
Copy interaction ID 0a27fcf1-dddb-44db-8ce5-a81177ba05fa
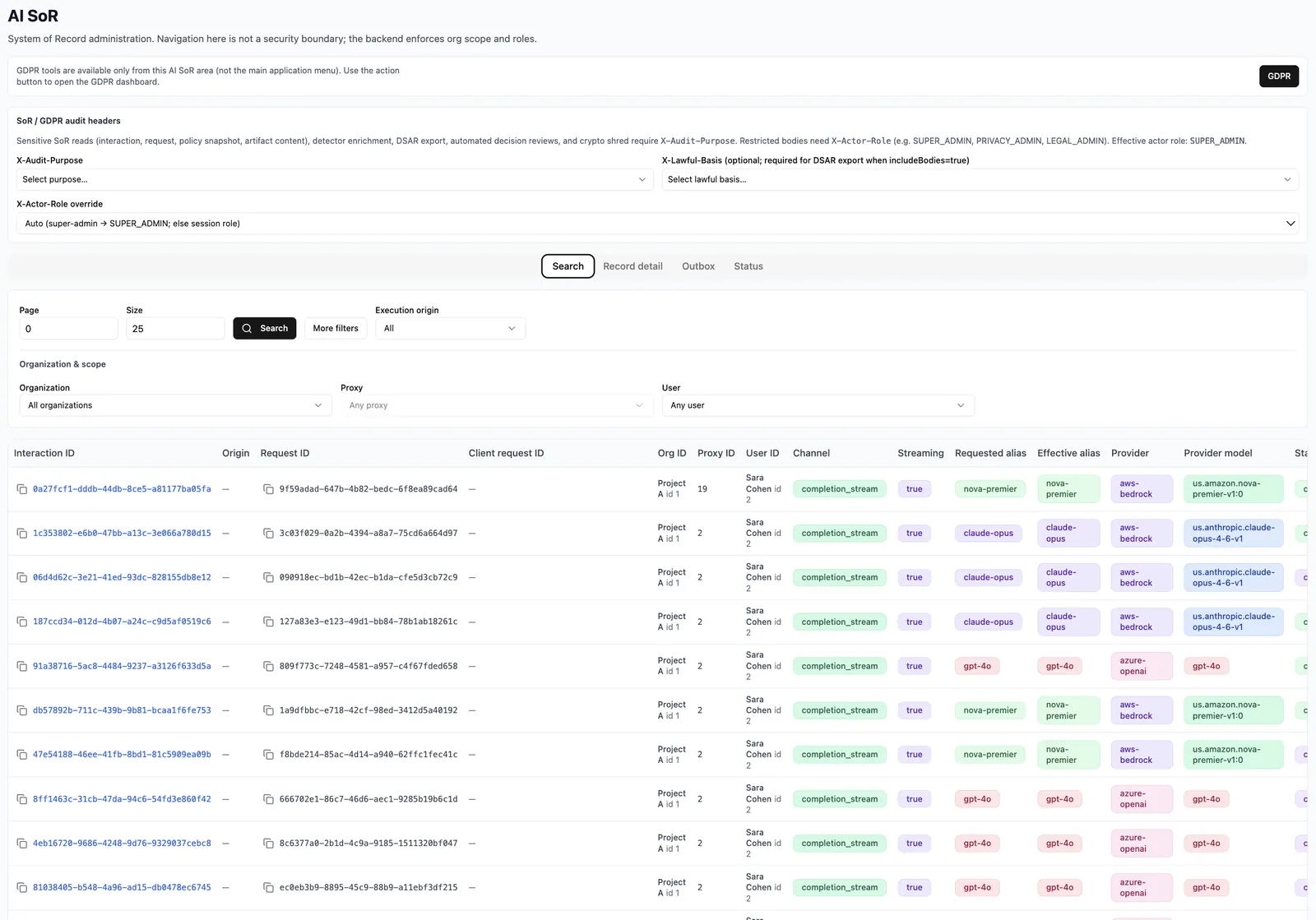point(22,489)
